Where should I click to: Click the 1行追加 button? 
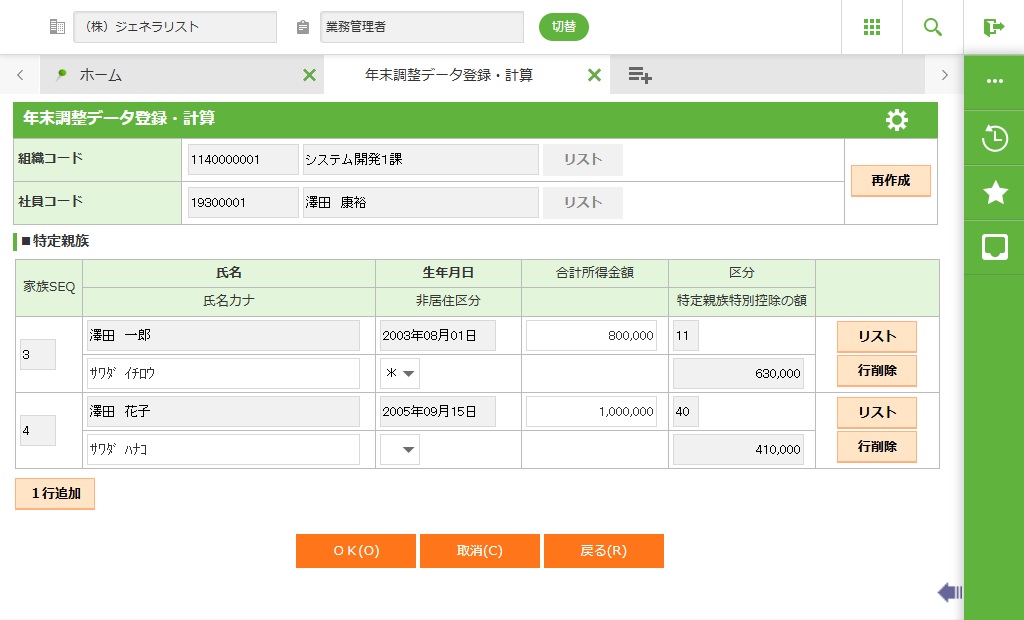(55, 493)
